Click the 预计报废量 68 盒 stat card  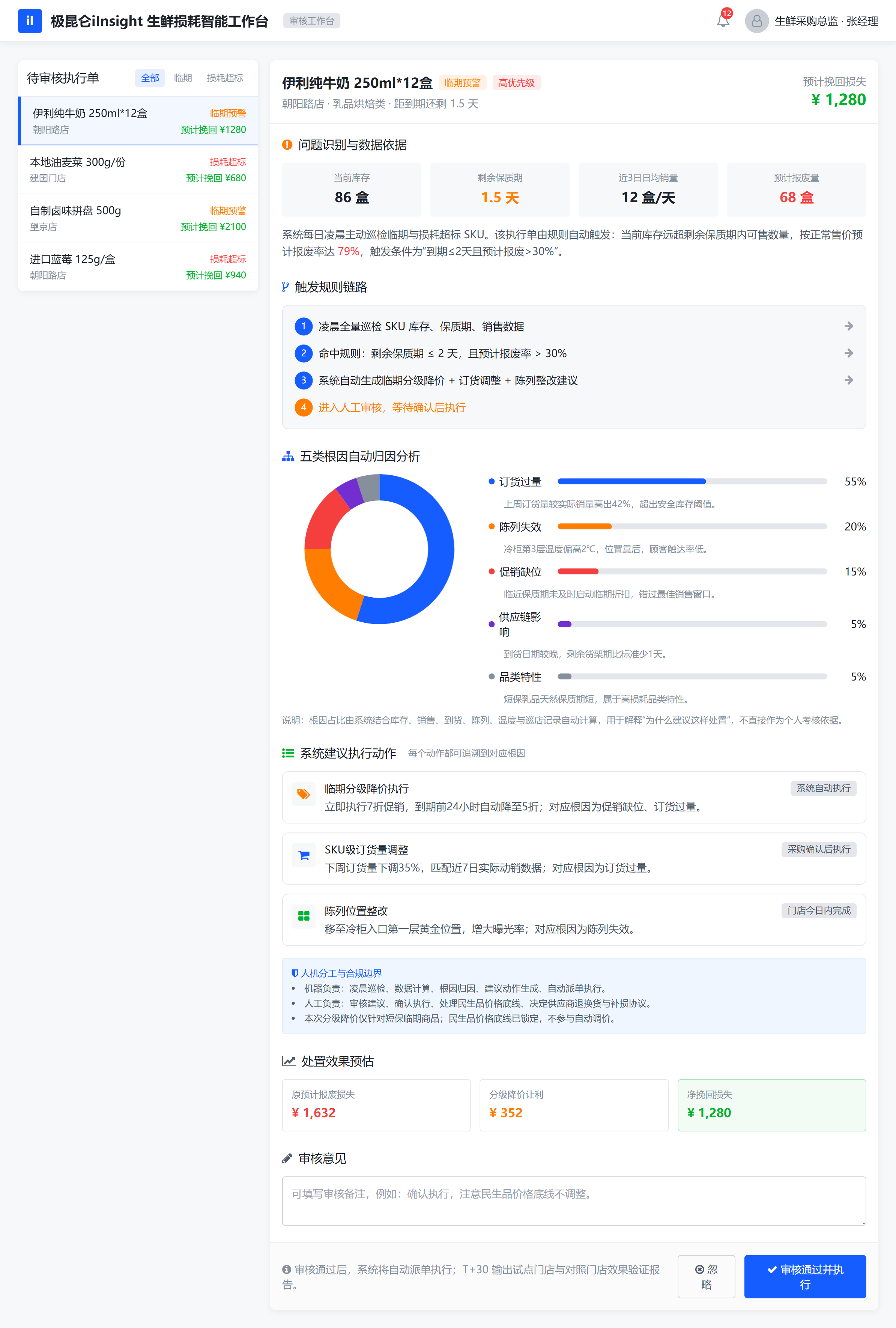(x=796, y=189)
